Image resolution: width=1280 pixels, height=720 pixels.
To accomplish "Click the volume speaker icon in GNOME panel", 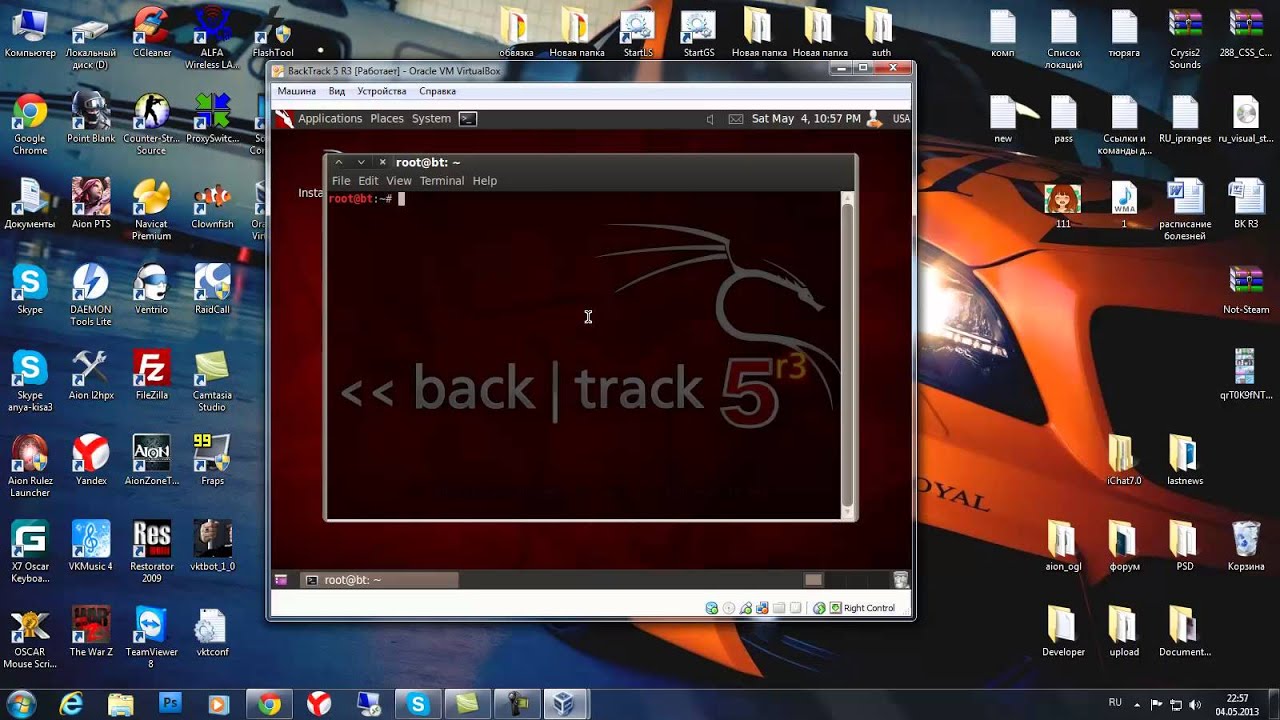I will [710, 119].
